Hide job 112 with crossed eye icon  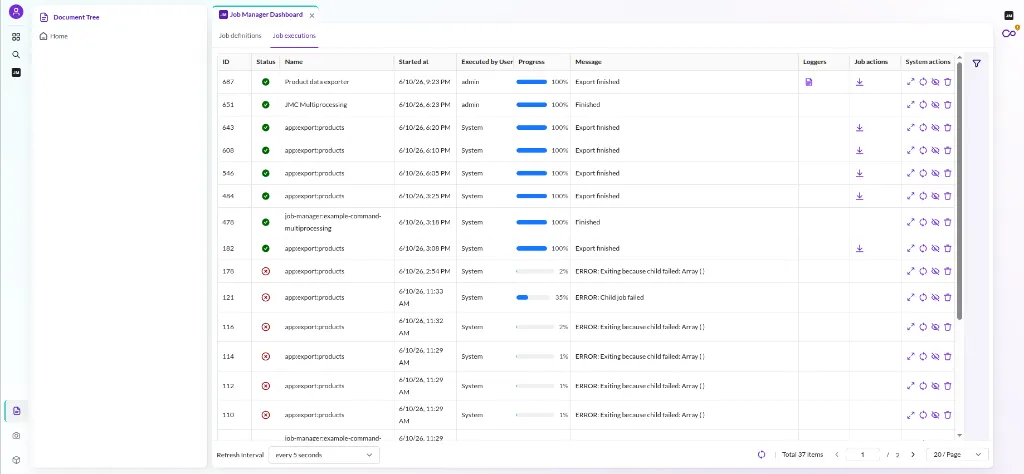pyautogui.click(x=935, y=386)
